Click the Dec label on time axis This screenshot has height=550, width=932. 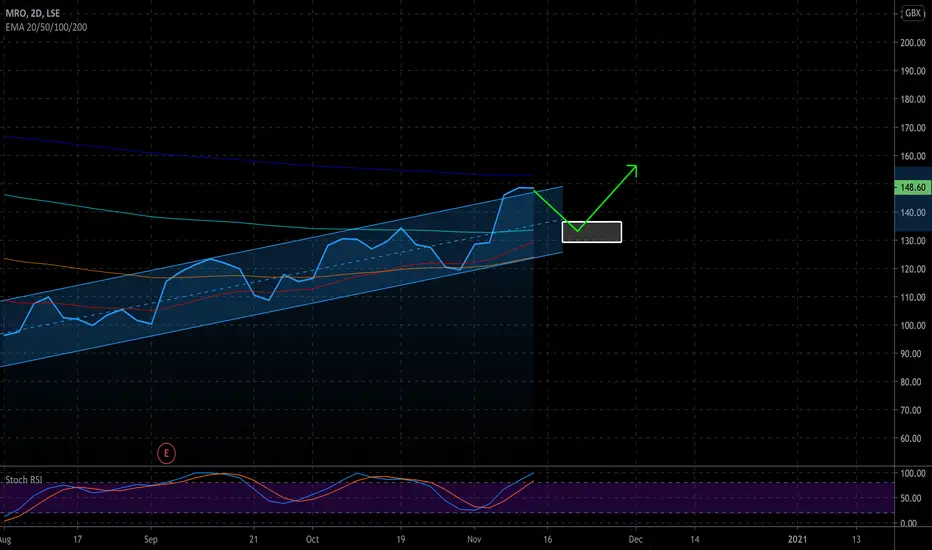coord(635,539)
